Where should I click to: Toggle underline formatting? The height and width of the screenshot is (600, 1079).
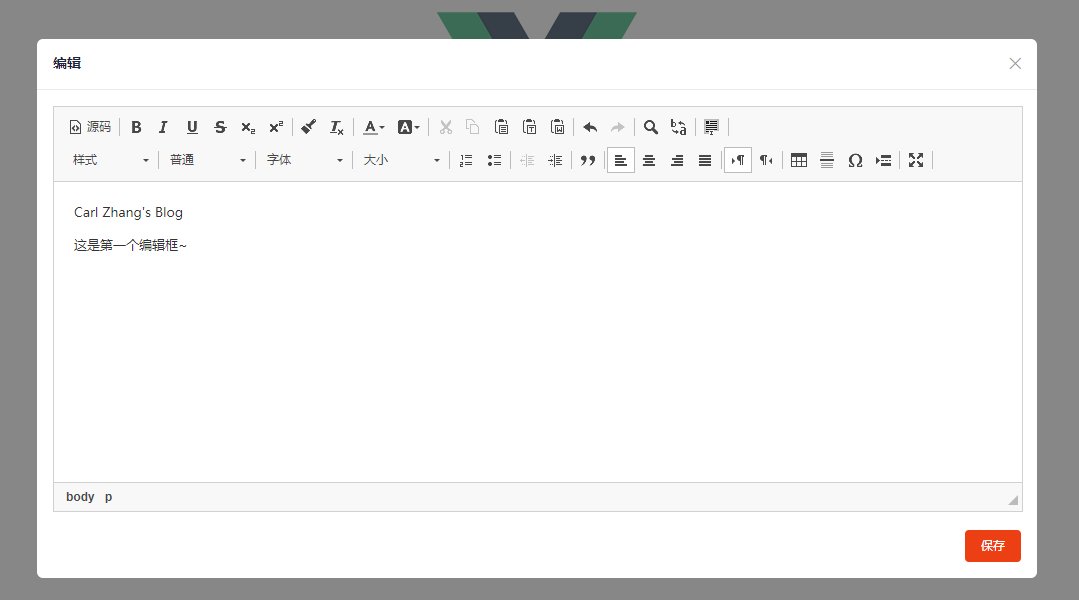(192, 127)
